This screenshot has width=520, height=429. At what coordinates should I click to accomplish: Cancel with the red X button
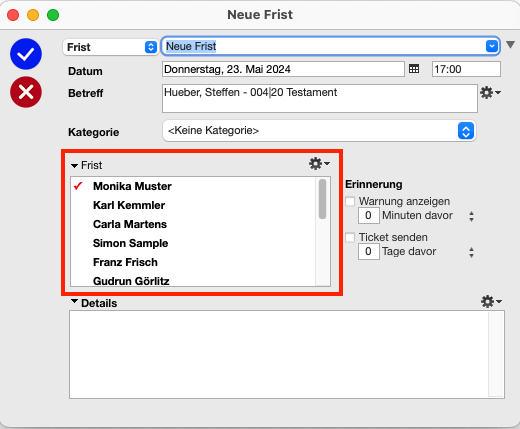click(26, 92)
